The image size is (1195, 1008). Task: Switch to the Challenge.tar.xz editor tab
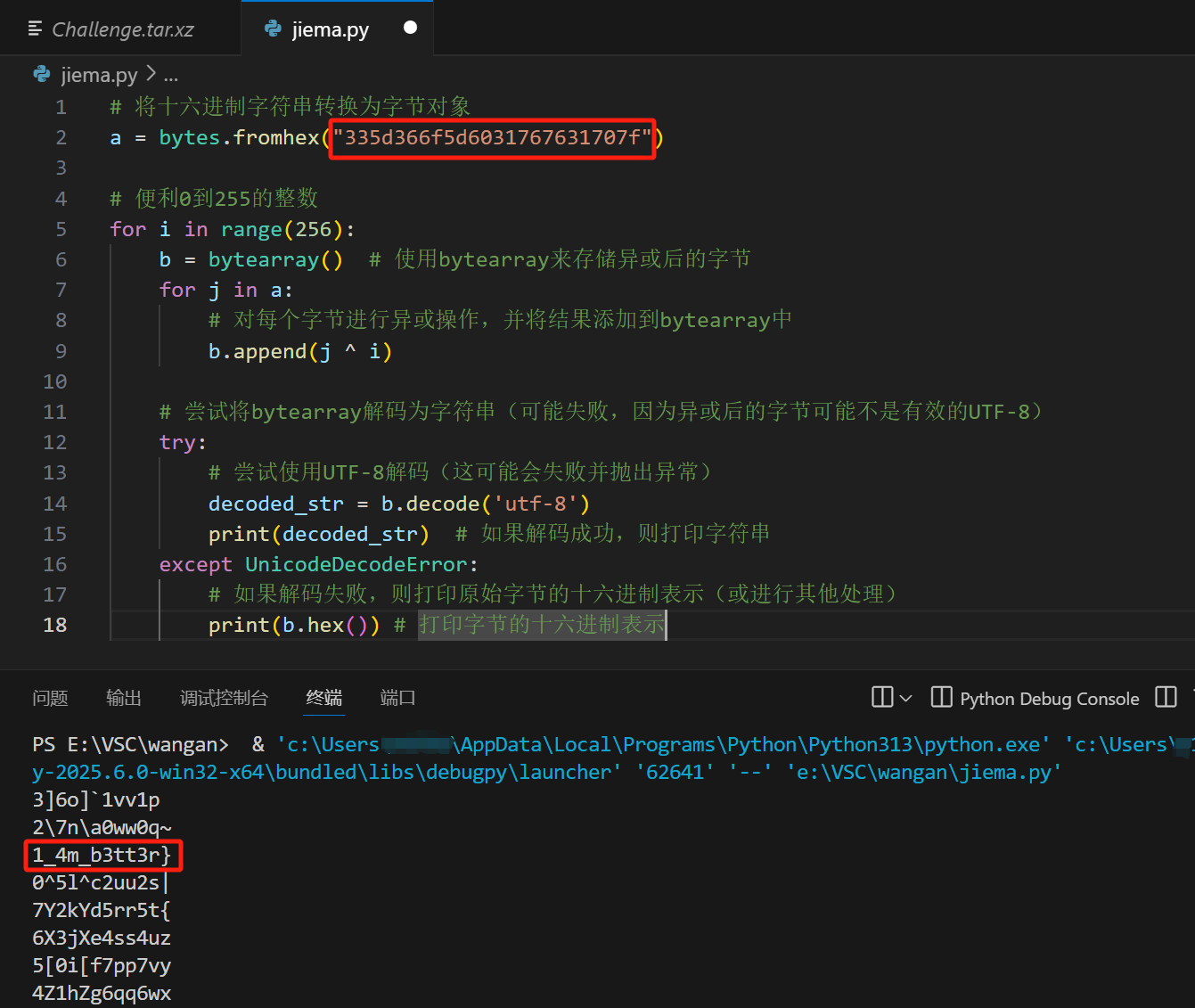tap(122, 29)
